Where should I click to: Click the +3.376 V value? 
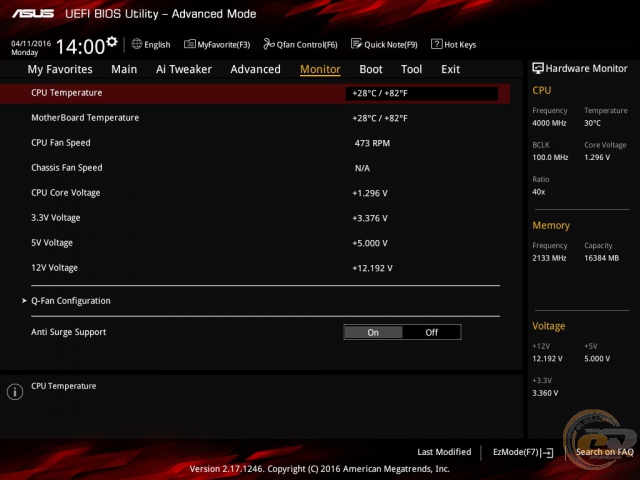tap(370, 218)
